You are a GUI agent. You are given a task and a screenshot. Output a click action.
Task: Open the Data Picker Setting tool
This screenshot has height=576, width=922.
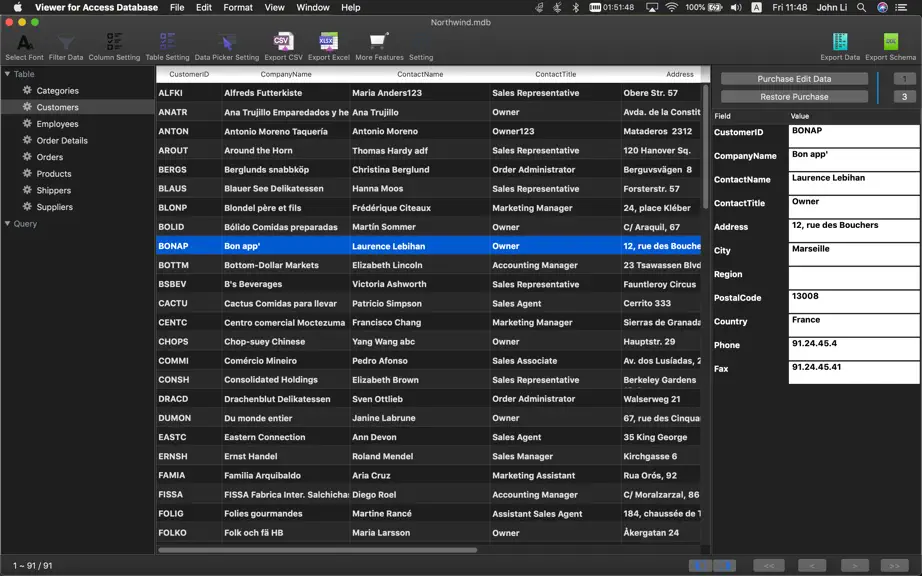(226, 47)
